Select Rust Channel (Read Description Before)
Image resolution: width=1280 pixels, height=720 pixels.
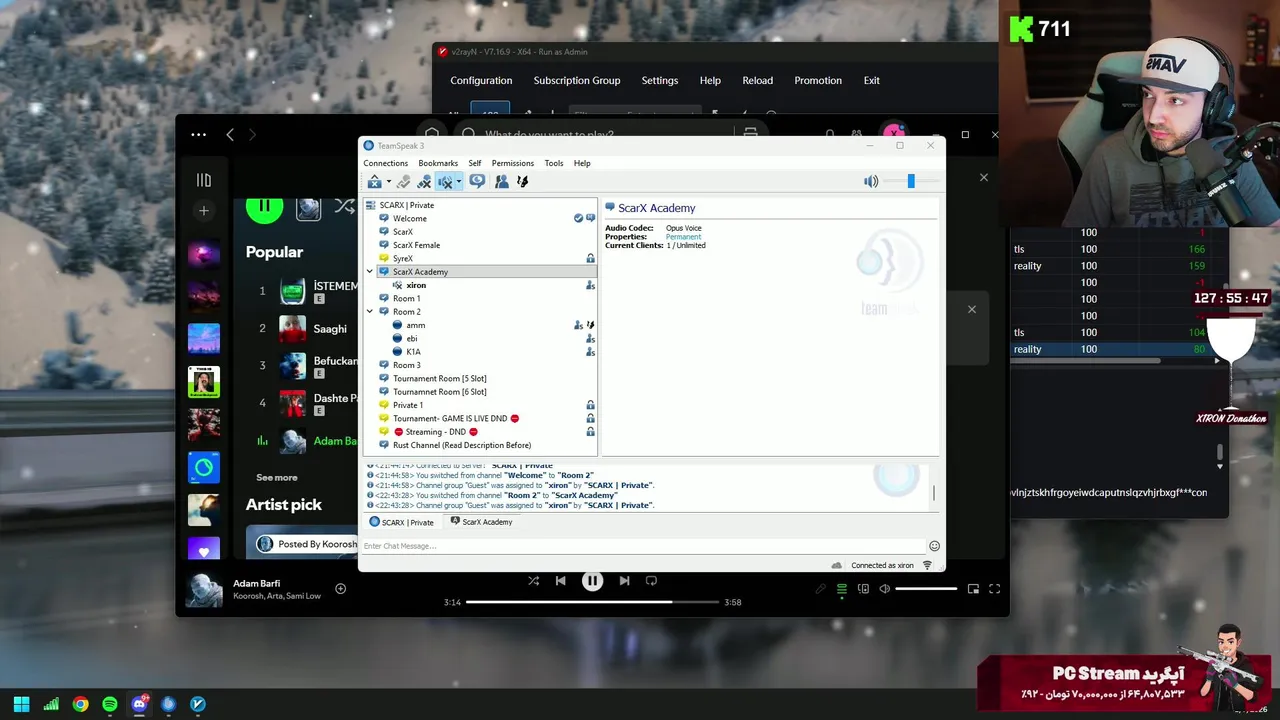tap(461, 445)
